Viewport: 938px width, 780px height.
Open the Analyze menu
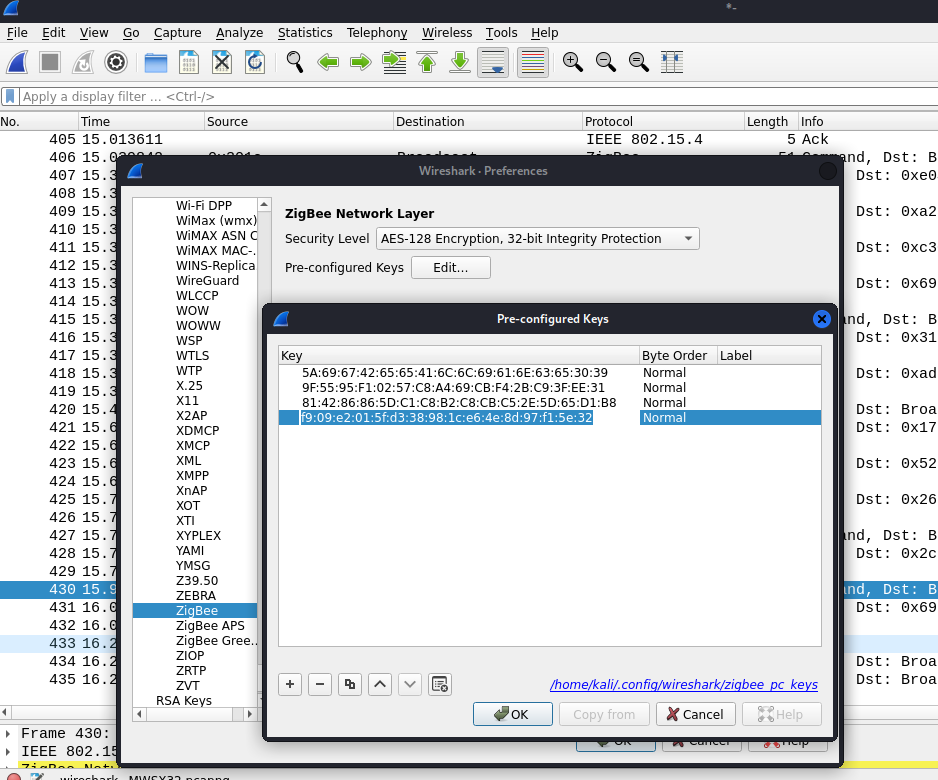tap(239, 33)
